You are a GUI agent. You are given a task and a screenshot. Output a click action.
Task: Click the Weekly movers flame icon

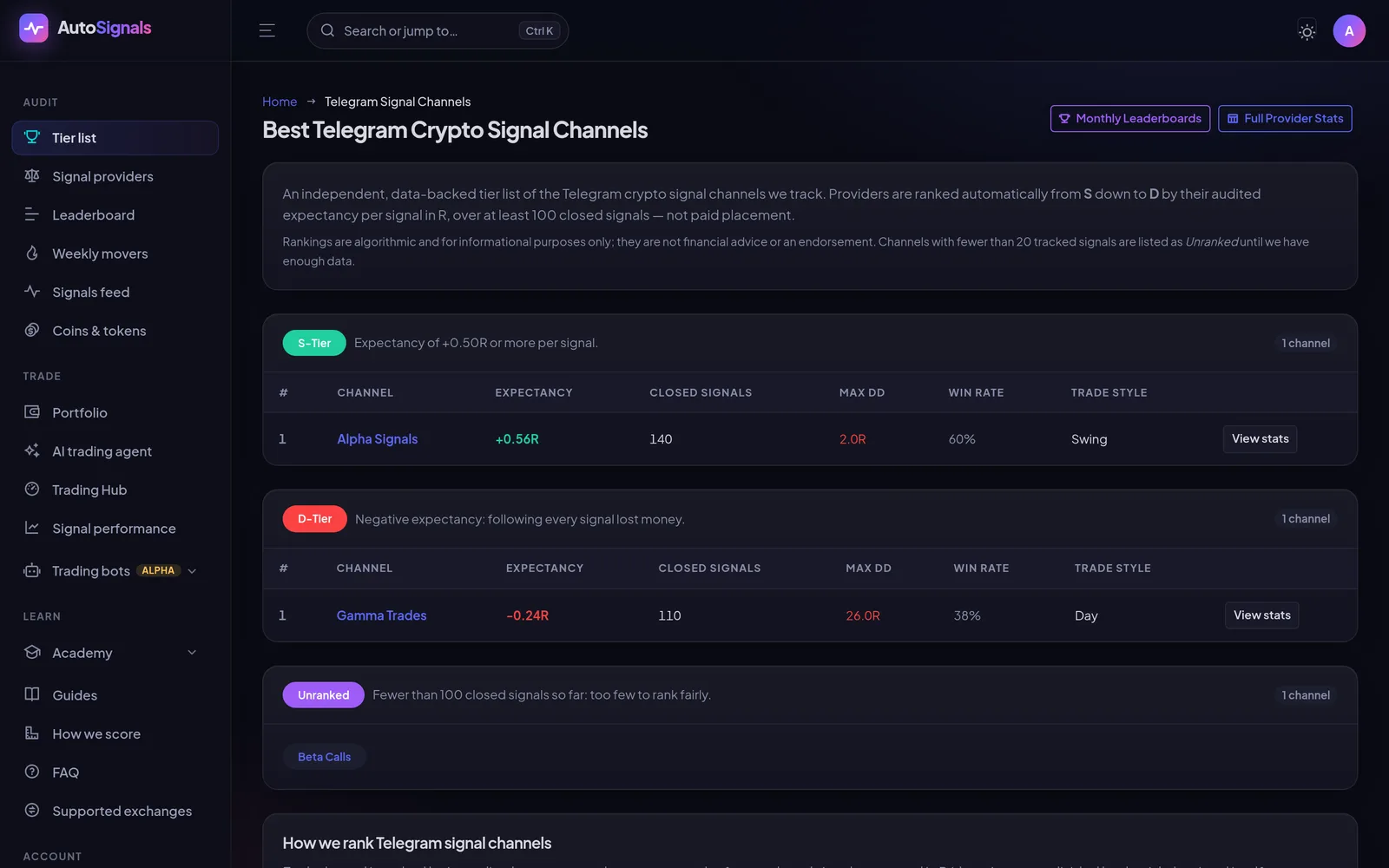32,253
